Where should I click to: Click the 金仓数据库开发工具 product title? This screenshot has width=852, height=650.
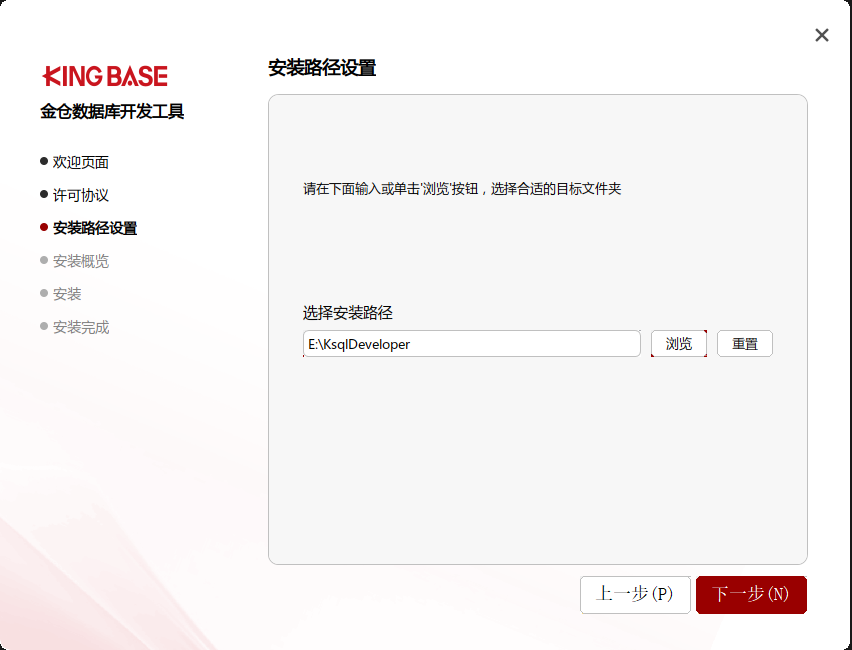click(112, 112)
